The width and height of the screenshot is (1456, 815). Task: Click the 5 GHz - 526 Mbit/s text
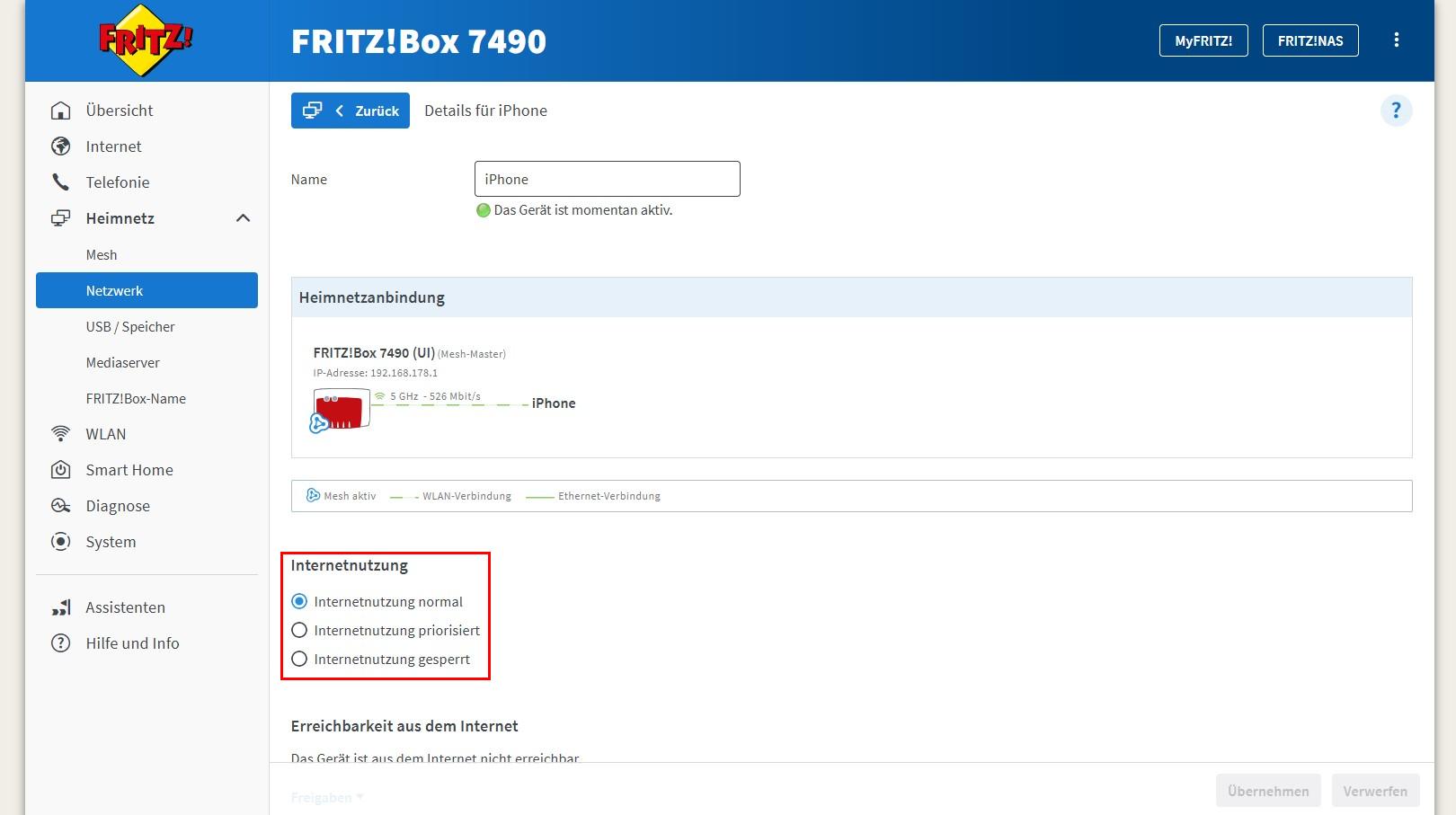435,396
